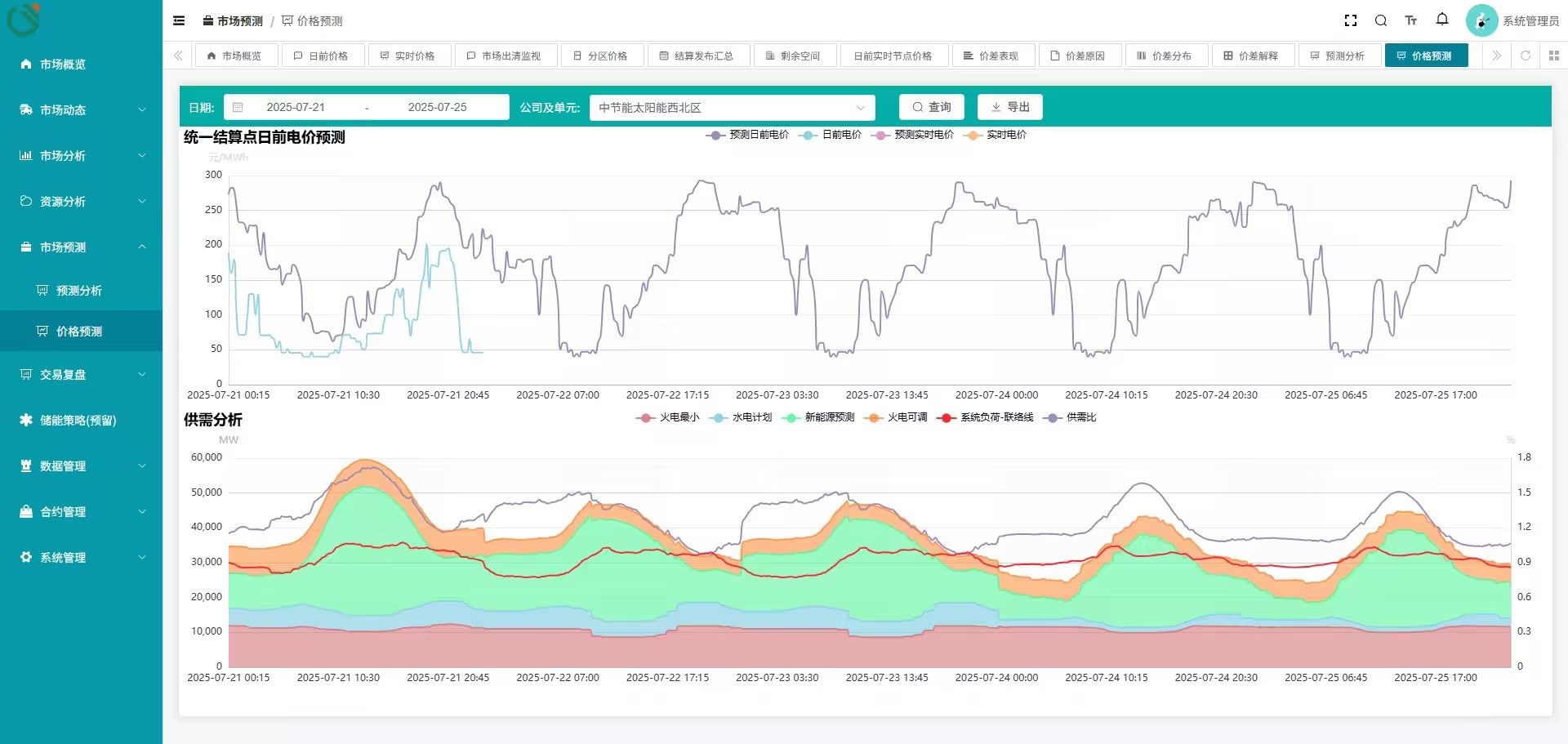Expand the 市场分析 sidebar menu

tap(82, 156)
